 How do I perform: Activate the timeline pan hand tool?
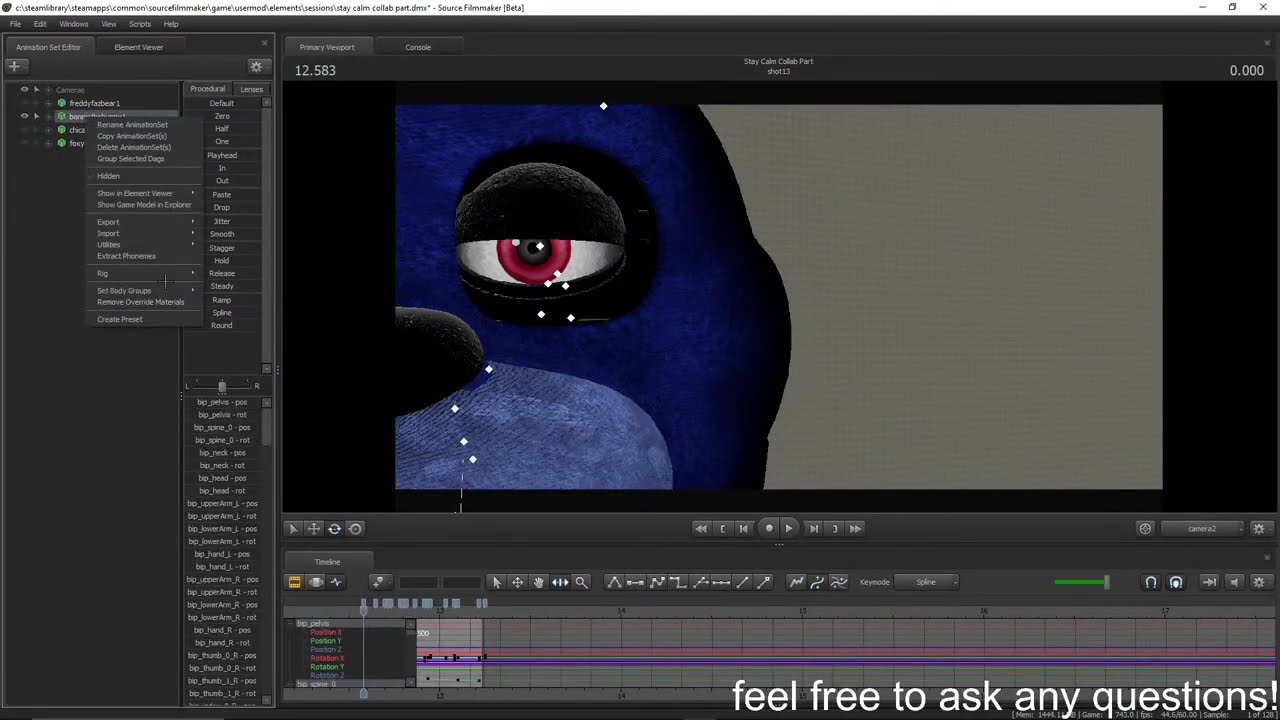pos(538,582)
